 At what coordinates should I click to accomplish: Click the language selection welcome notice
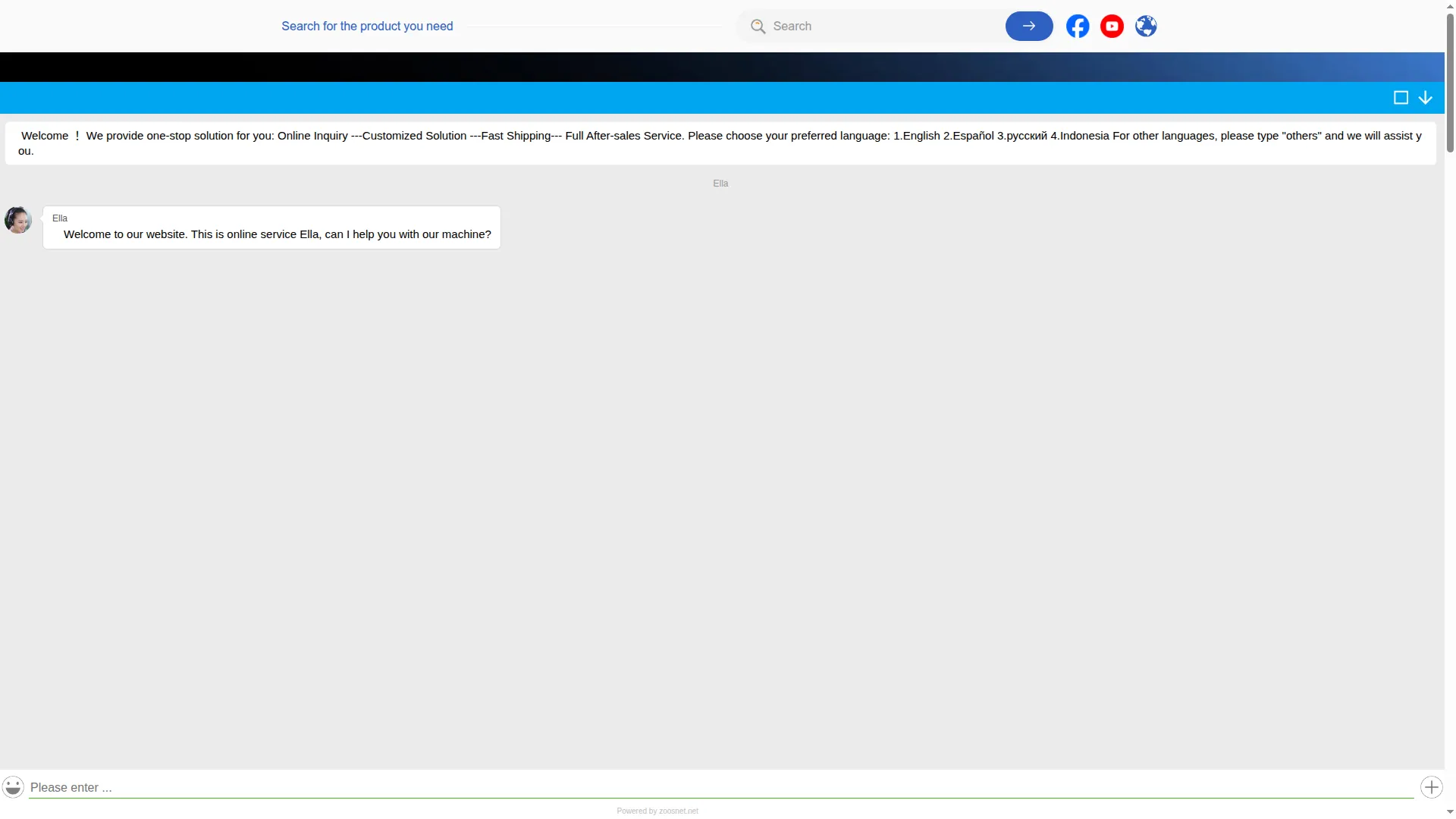720,143
